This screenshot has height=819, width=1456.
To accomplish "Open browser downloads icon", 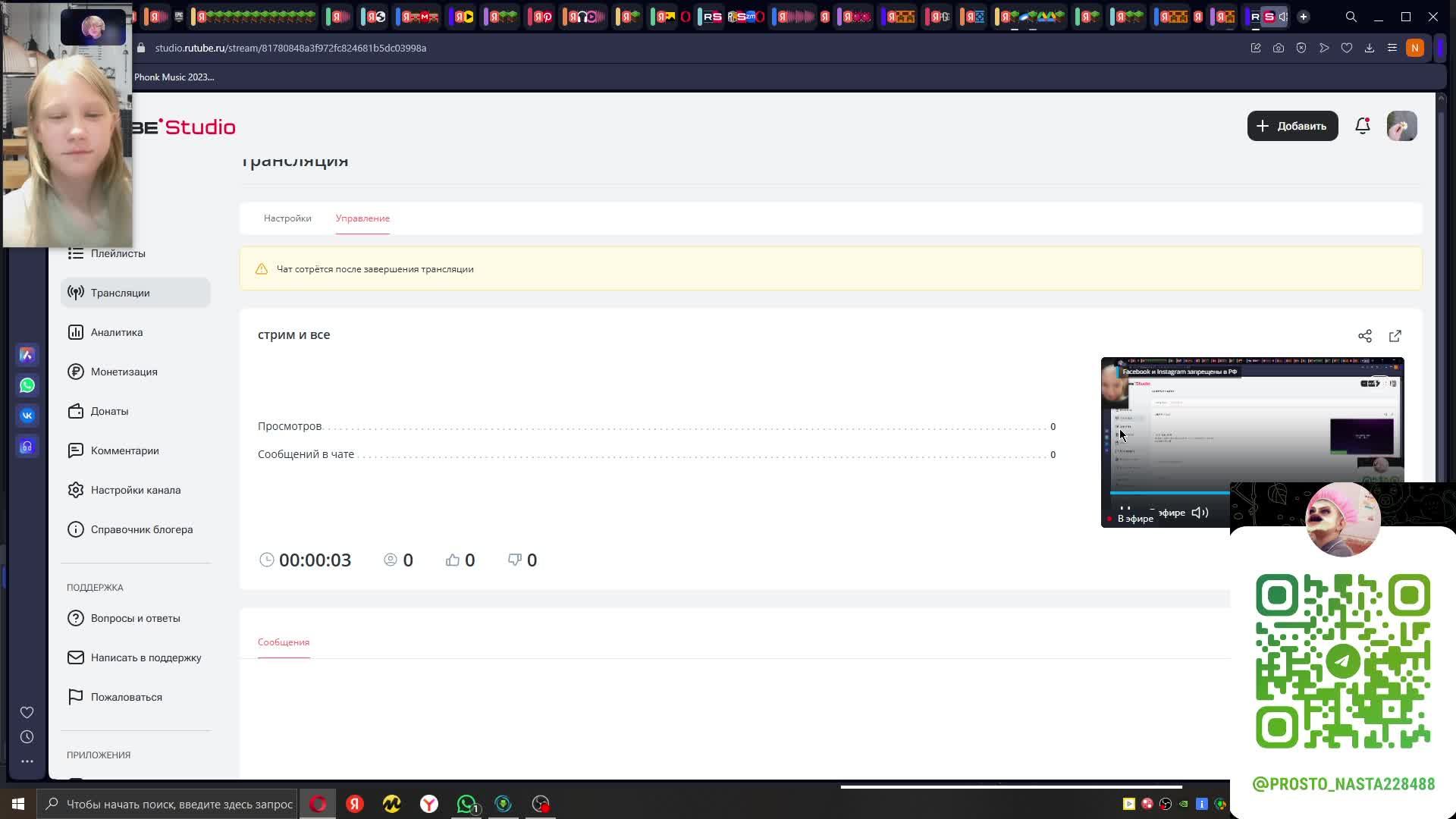I will click(1370, 48).
